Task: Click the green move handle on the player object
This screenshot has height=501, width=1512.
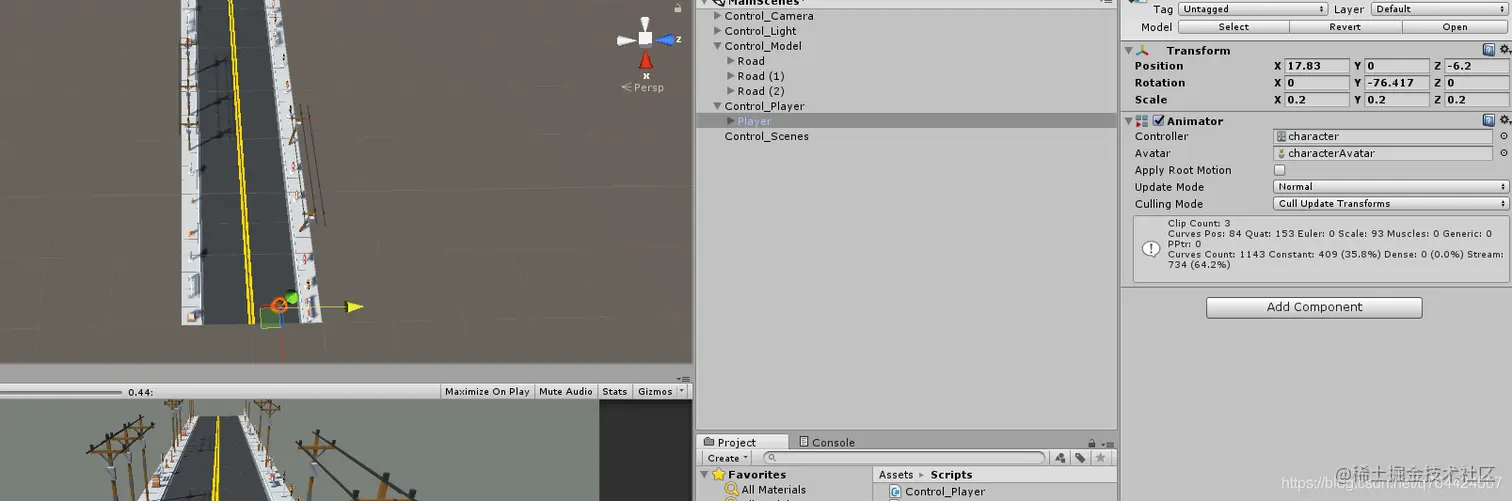Action: click(x=292, y=297)
